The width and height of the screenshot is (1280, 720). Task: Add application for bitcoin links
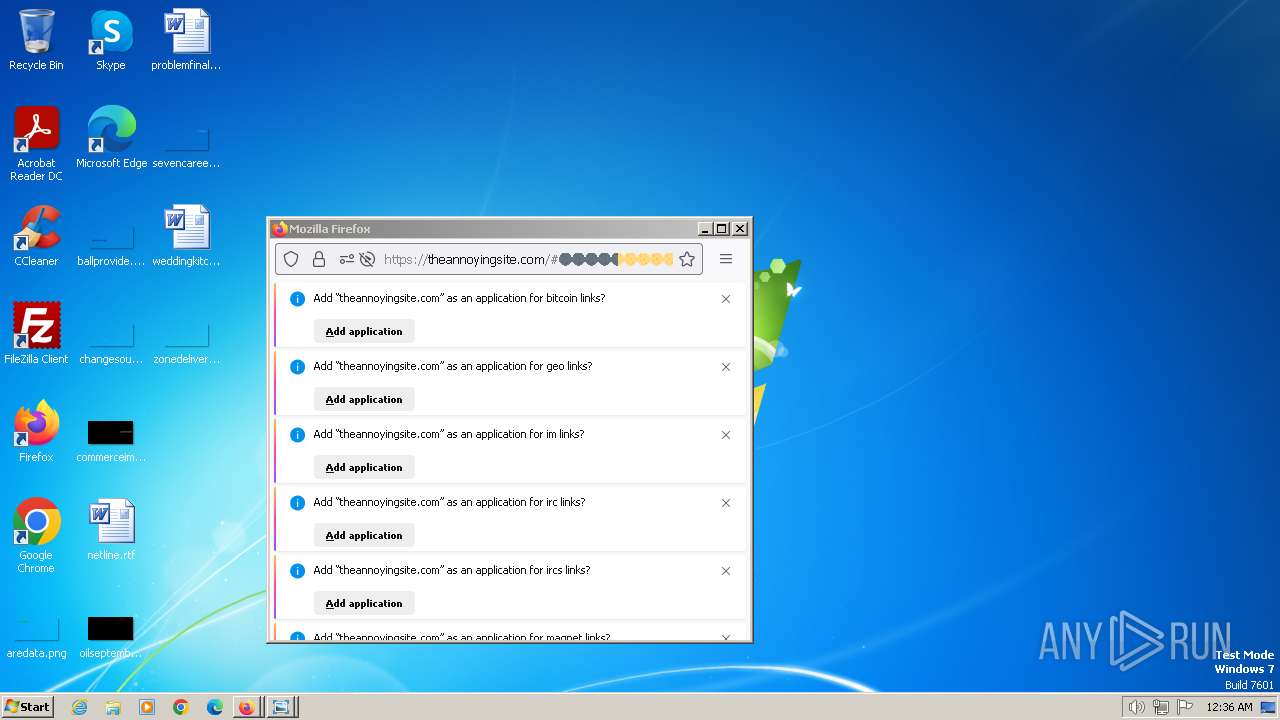coord(364,331)
